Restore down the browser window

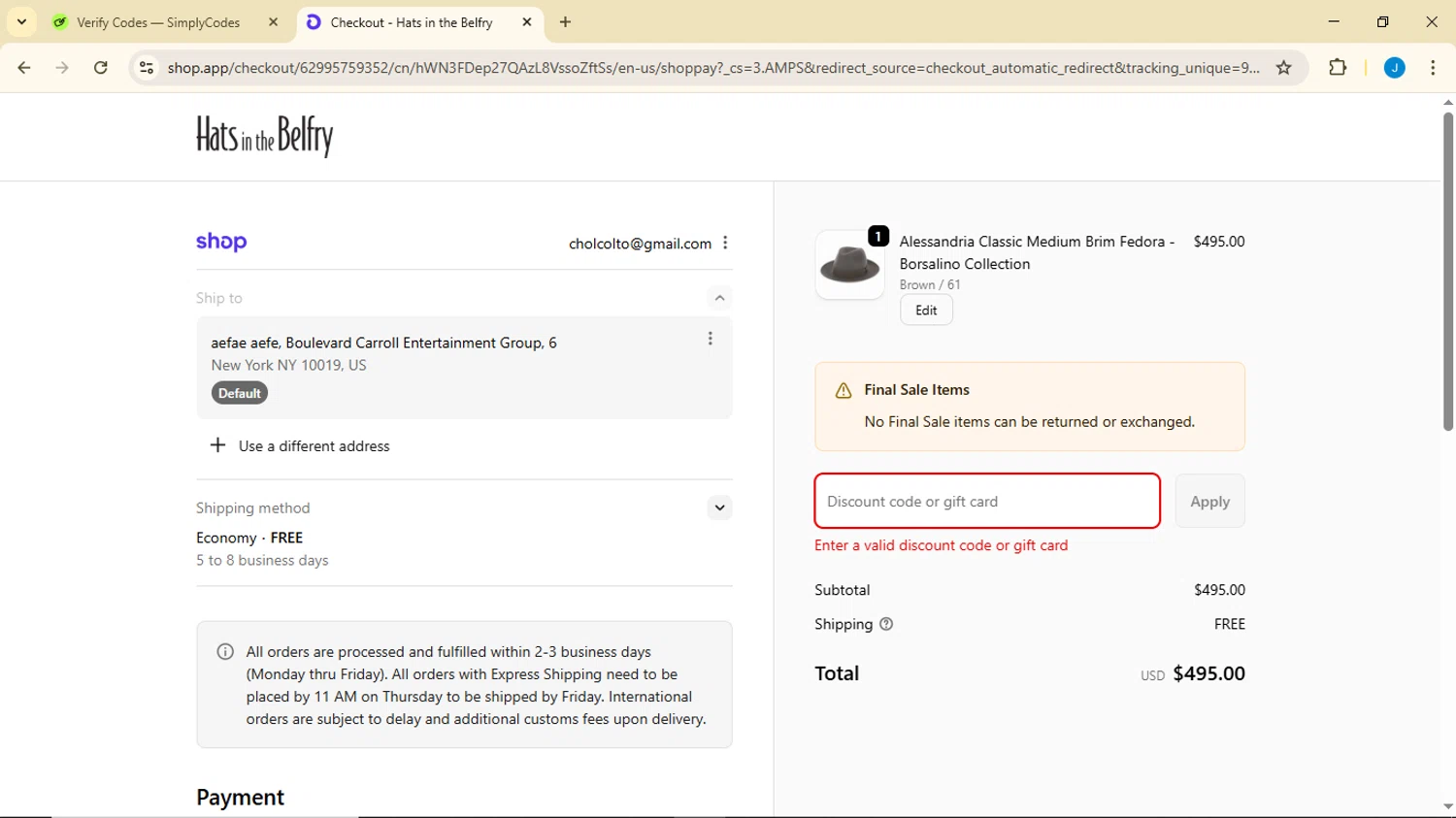click(x=1383, y=21)
